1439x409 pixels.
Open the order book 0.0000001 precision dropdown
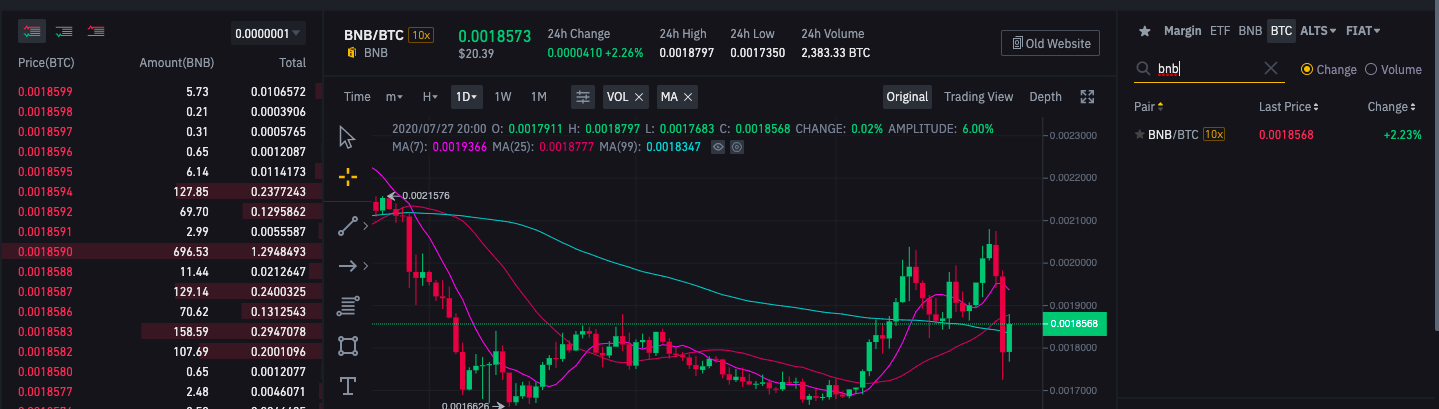click(x=268, y=34)
